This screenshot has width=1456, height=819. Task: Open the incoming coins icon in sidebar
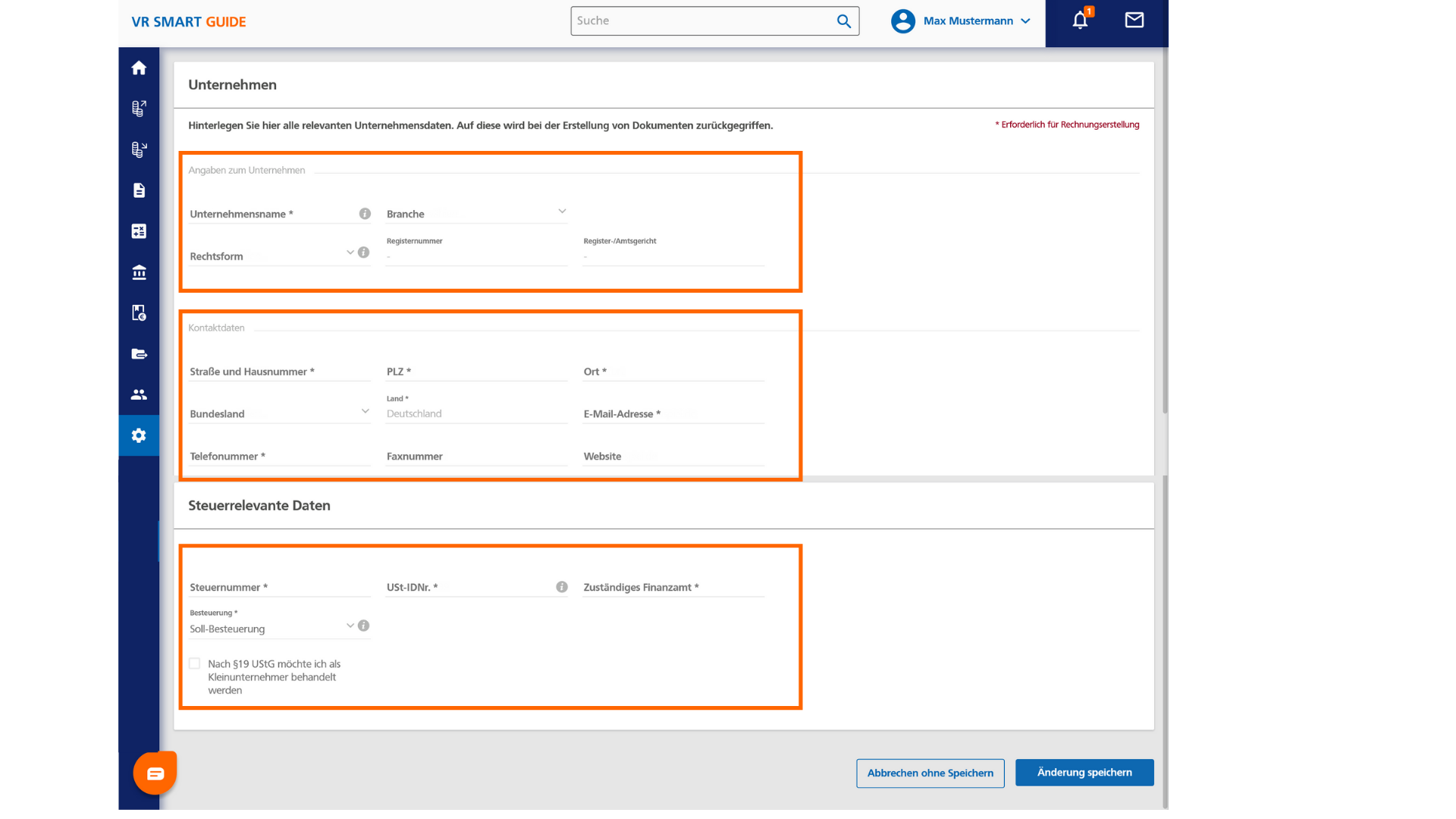139,149
